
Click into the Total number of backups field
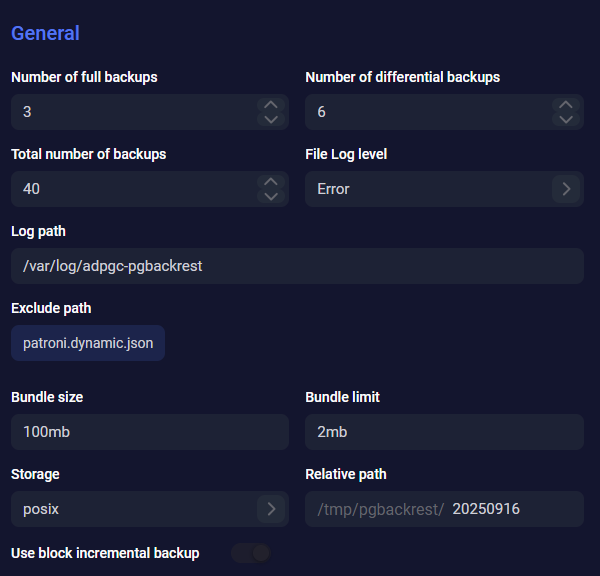[x=130, y=189]
